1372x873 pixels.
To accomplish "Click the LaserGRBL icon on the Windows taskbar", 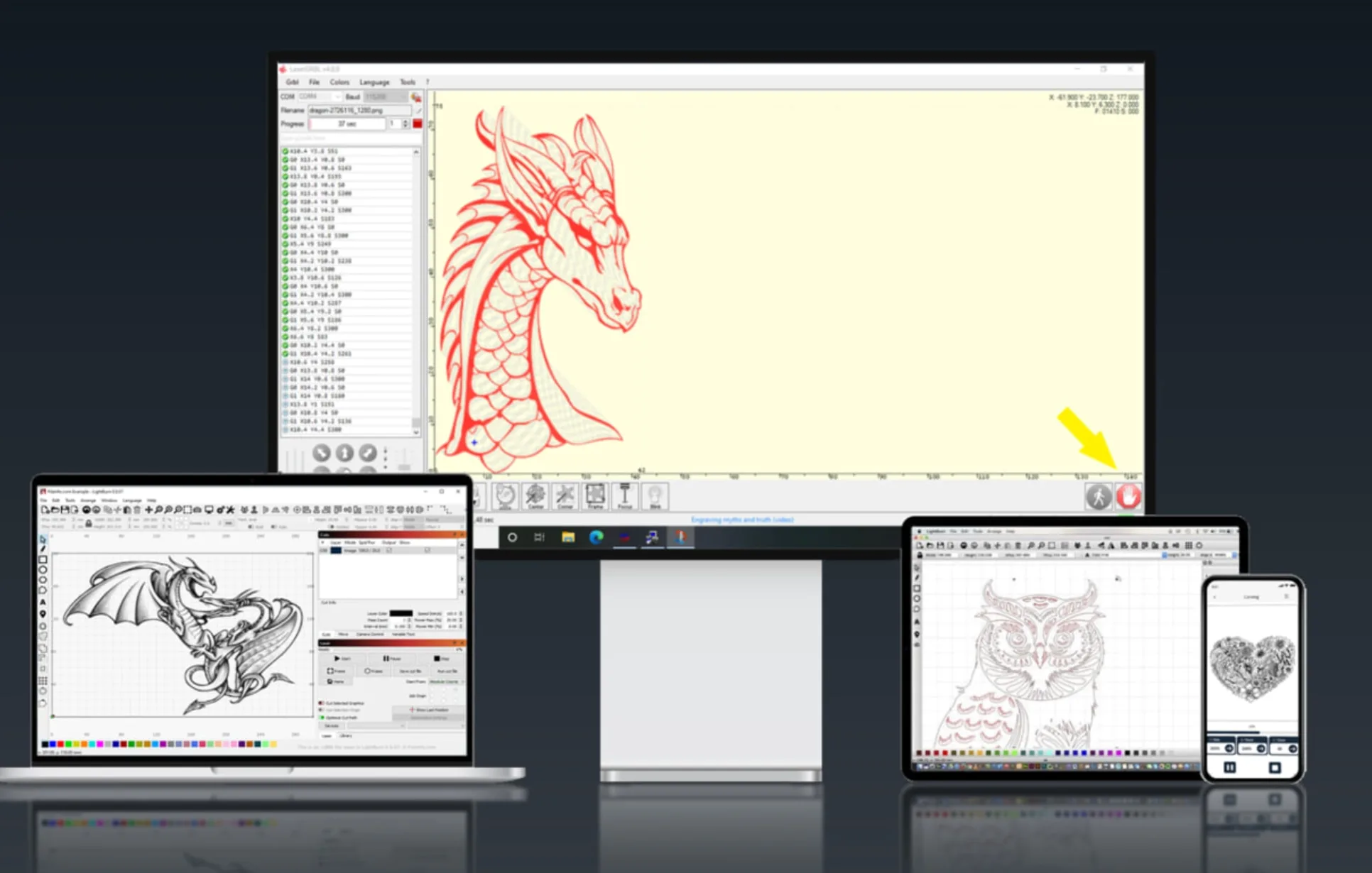I will tap(680, 537).
